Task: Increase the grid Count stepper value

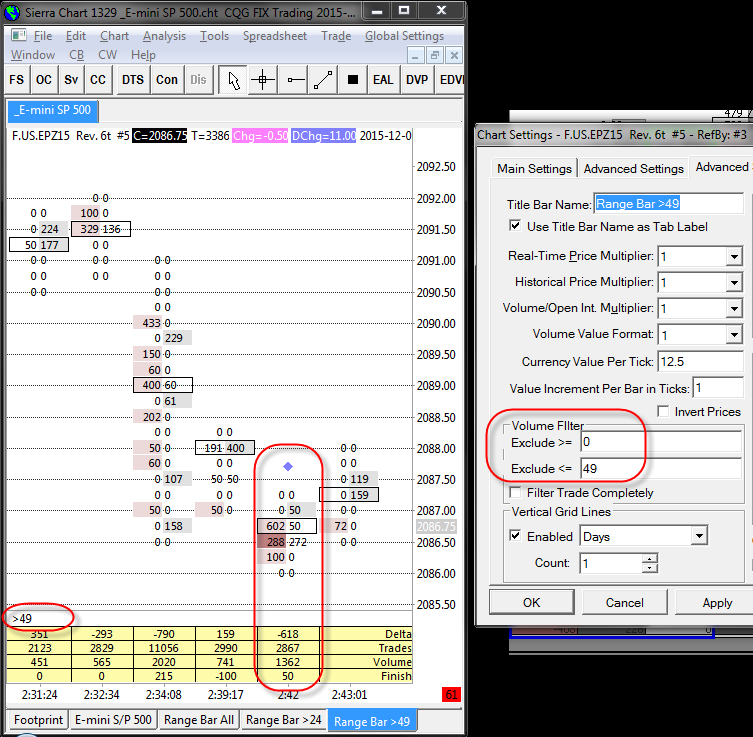Action: click(650, 559)
